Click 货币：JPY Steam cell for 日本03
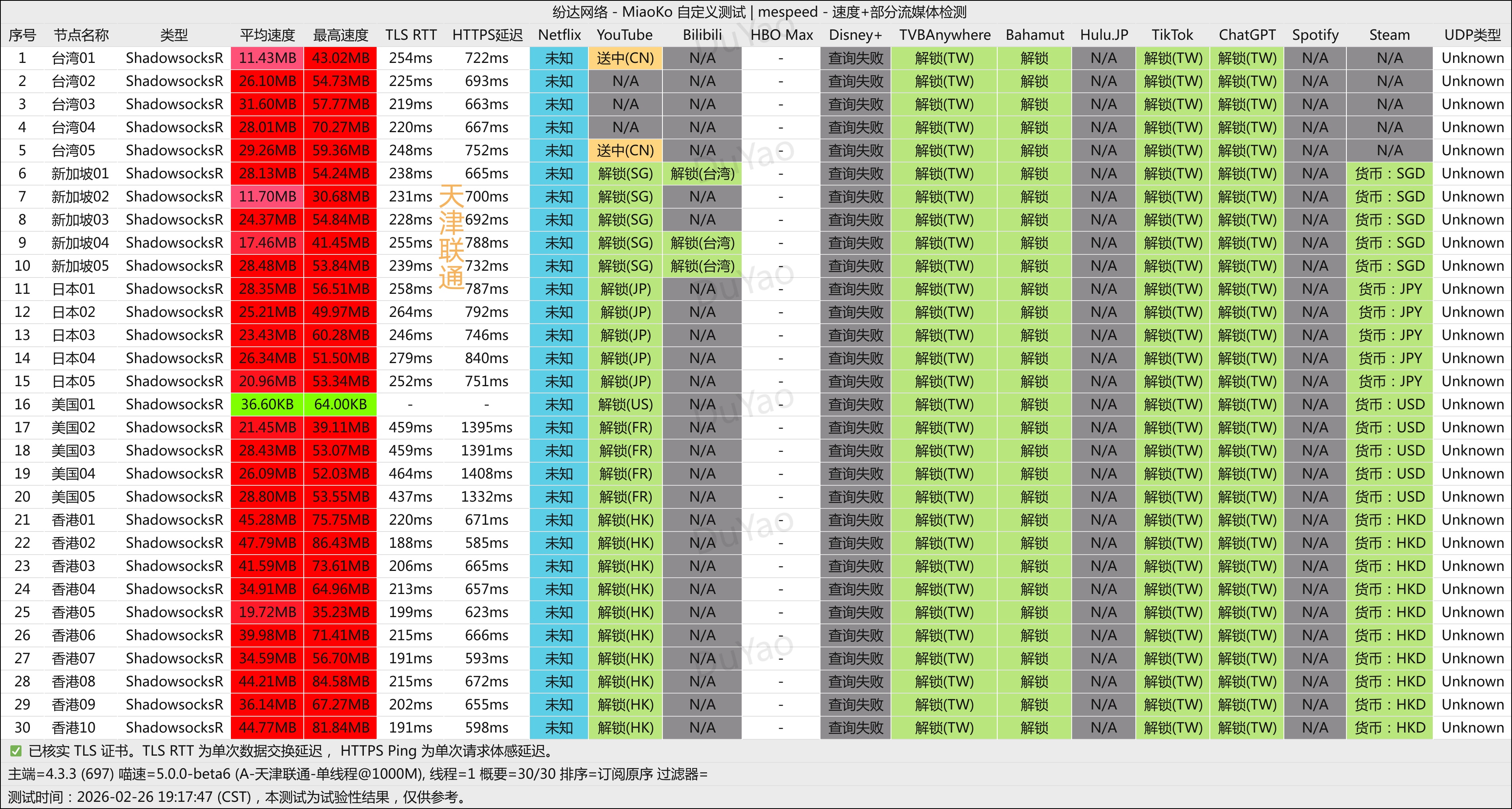The image size is (1512, 809). tap(1389, 335)
